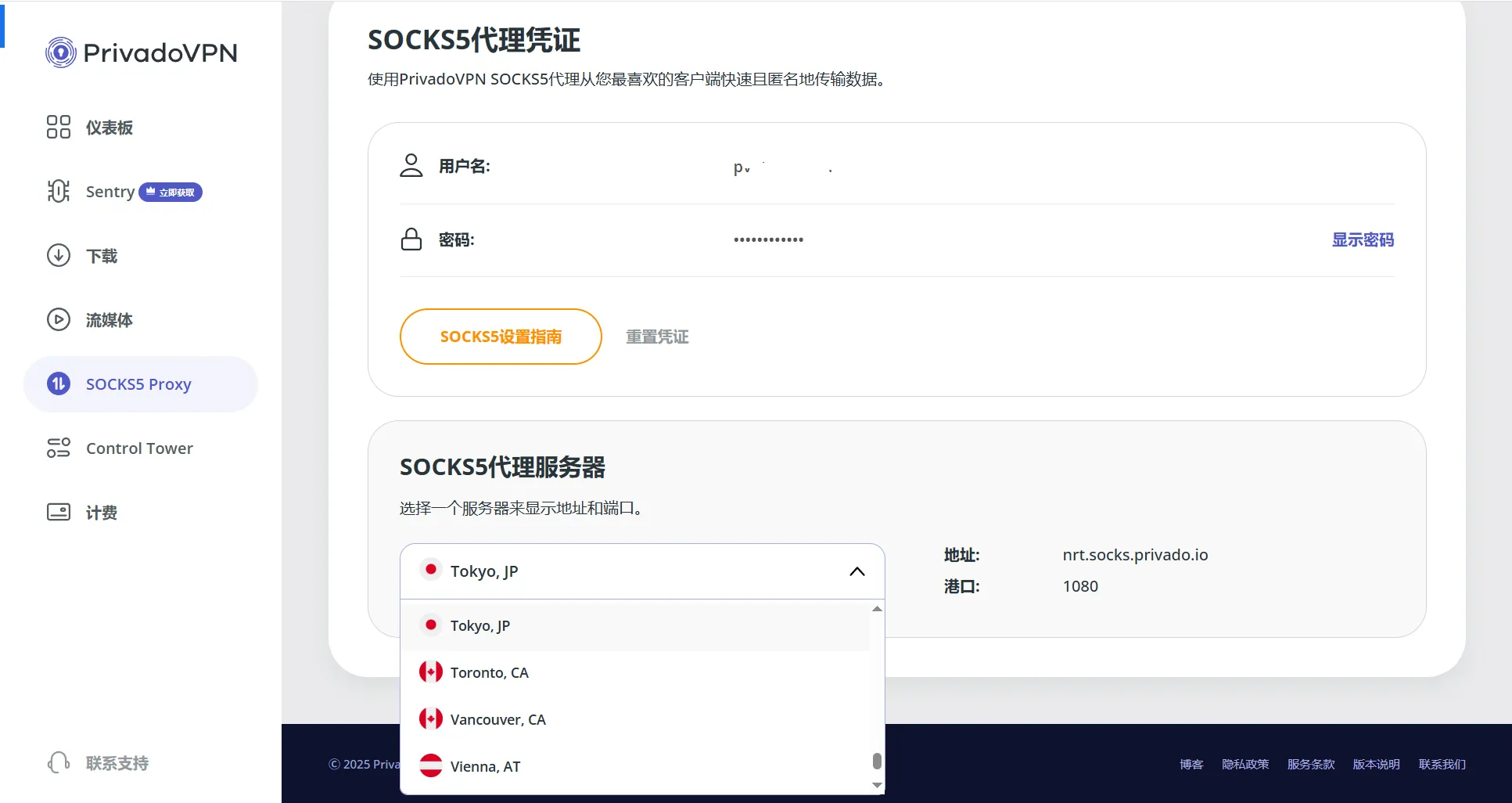Select Vienna, AT from the server list
The width and height of the screenshot is (1512, 803).
coord(635,766)
